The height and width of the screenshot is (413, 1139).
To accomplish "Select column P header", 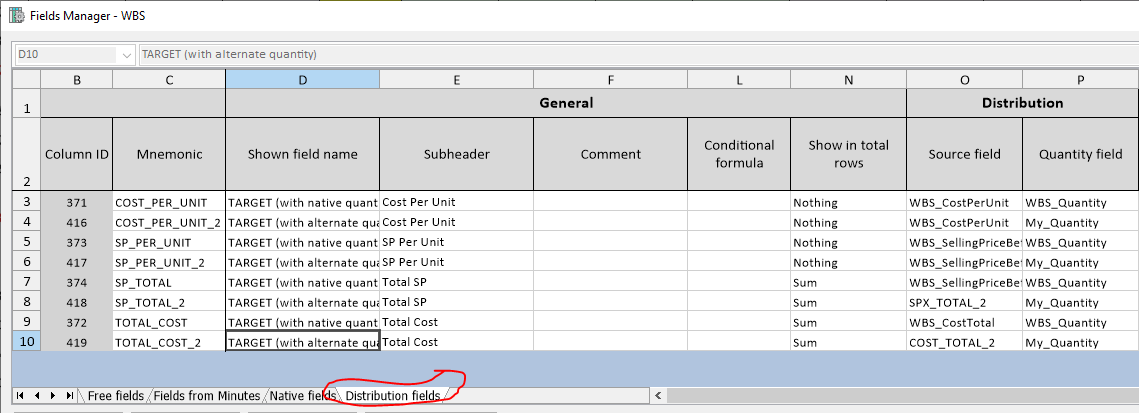I will click(1080, 78).
